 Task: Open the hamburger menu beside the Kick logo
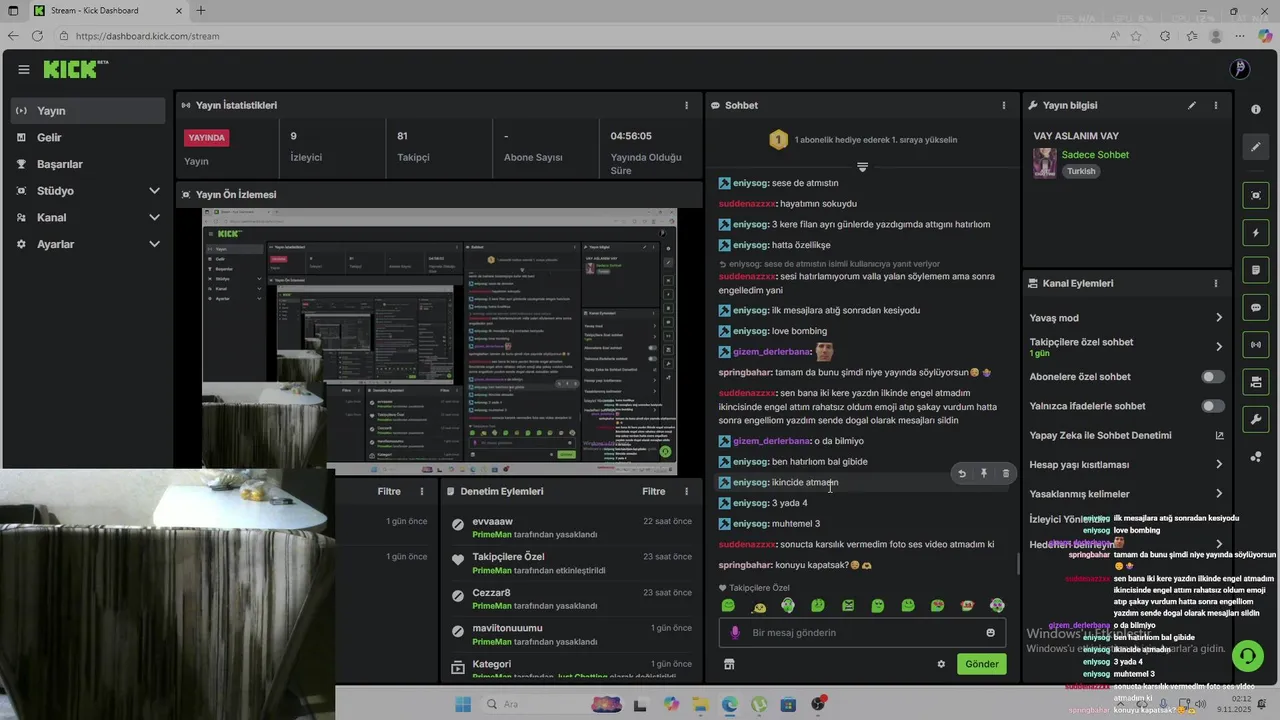[x=23, y=70]
